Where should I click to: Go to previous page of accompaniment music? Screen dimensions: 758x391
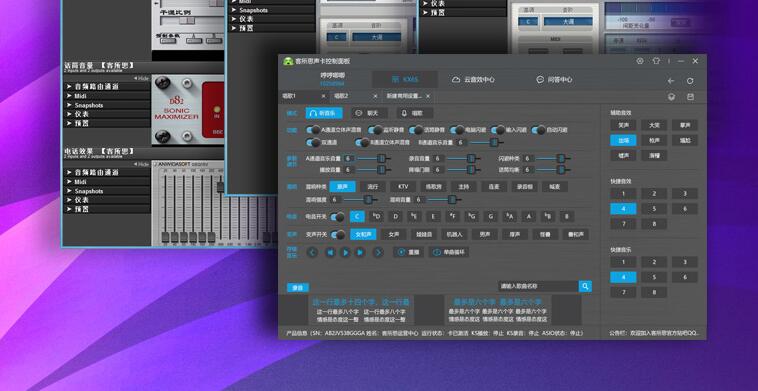[312, 252]
